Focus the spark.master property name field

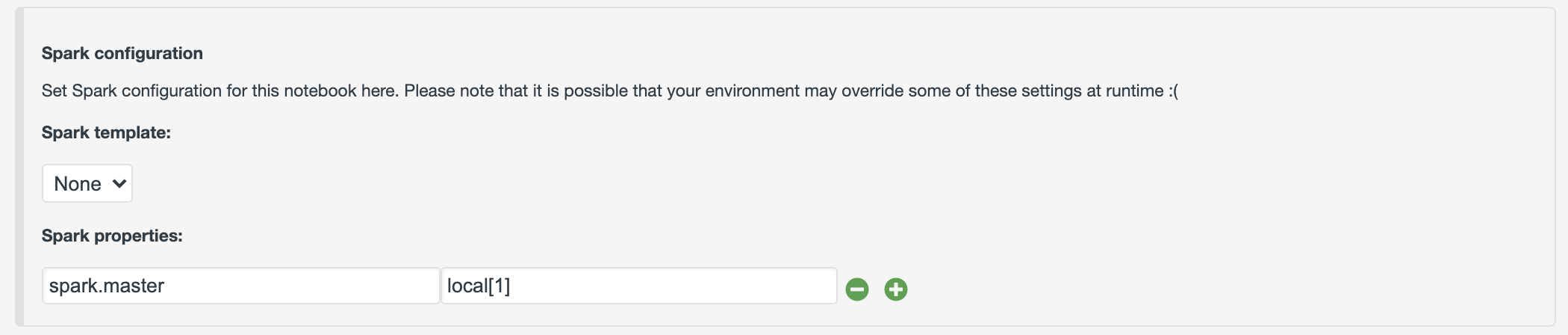(240, 286)
